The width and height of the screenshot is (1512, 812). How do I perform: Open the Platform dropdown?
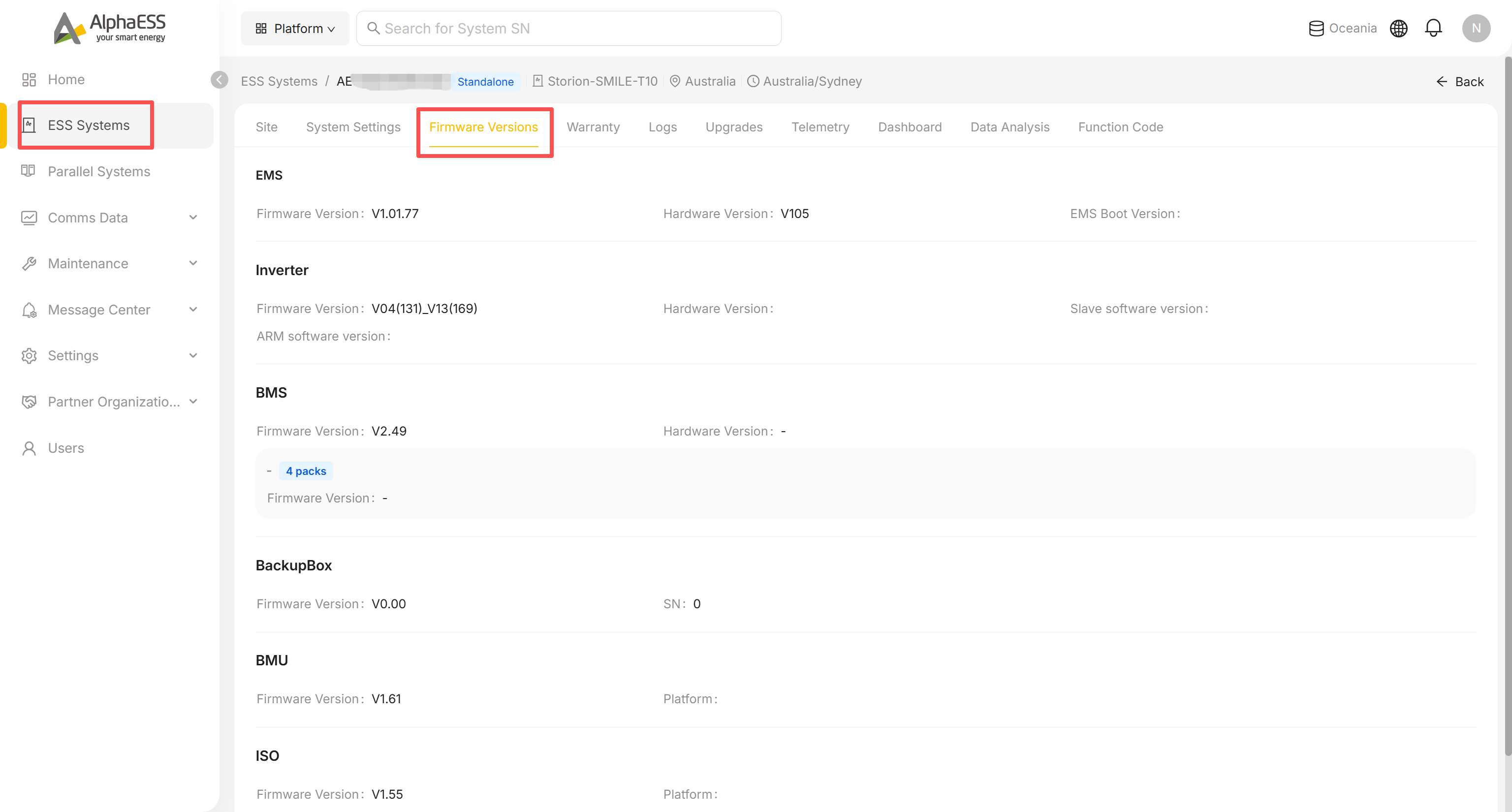295,28
